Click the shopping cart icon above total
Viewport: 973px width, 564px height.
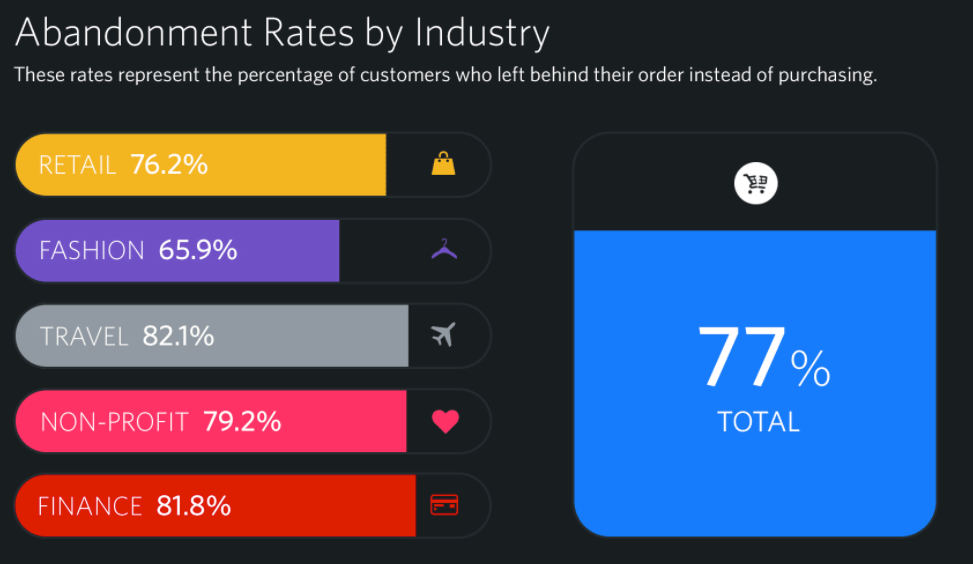pyautogui.click(x=756, y=184)
